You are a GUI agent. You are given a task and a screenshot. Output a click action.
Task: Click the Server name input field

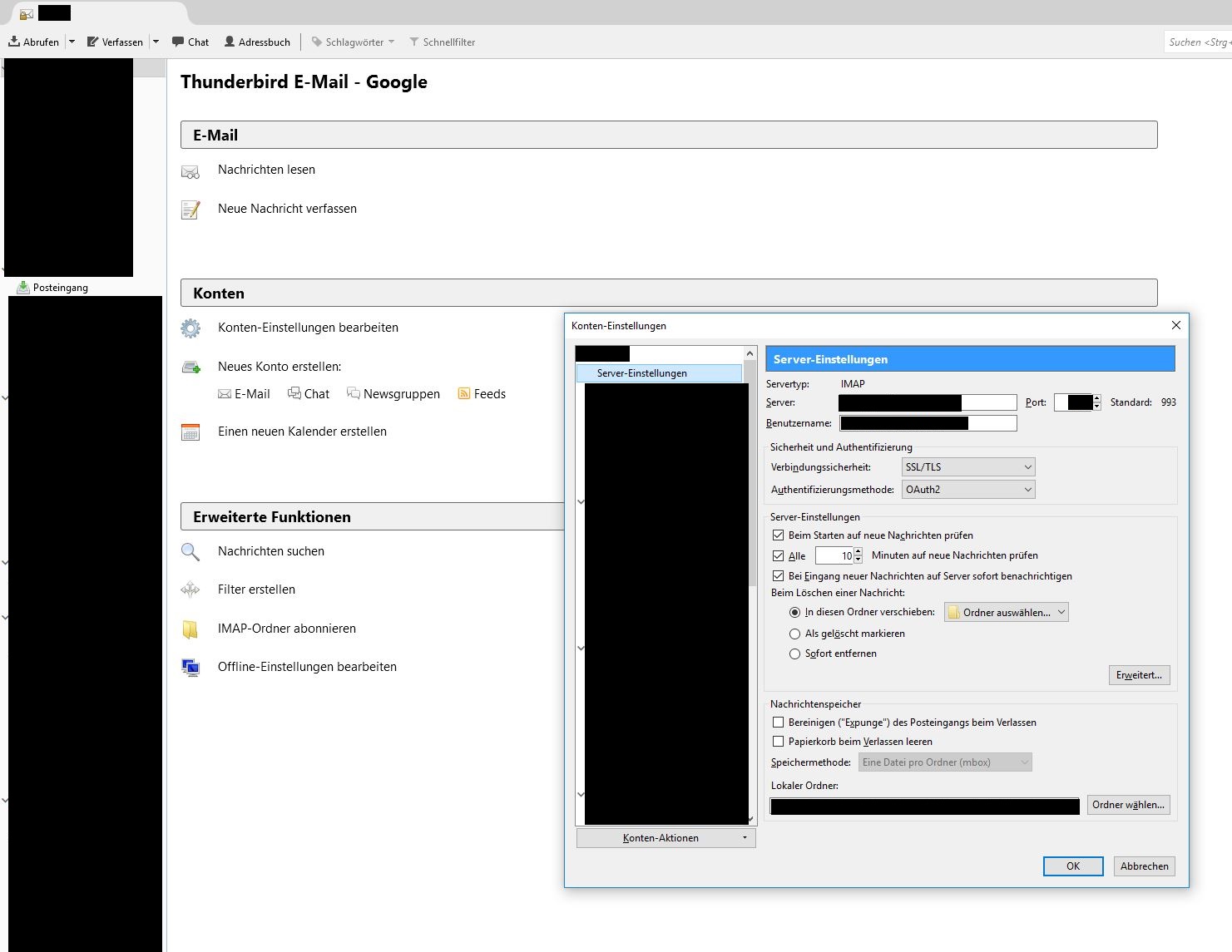[928, 402]
